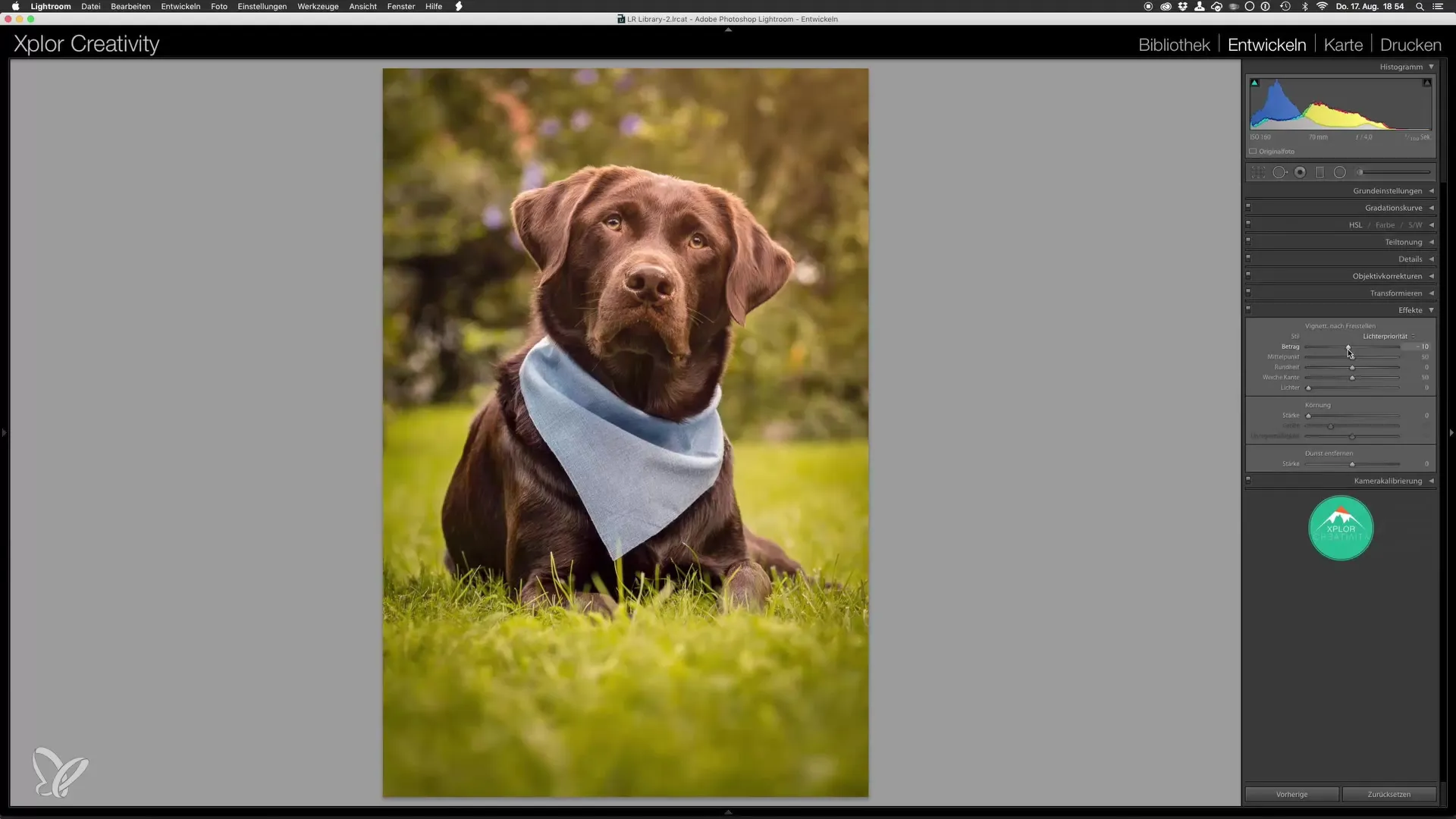The width and height of the screenshot is (1456, 819).
Task: Select the graduated filter tool
Action: tap(1319, 173)
